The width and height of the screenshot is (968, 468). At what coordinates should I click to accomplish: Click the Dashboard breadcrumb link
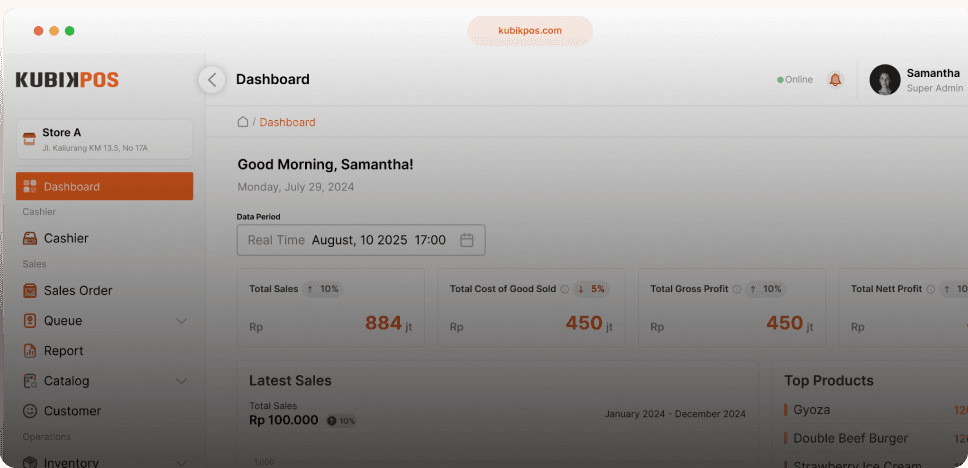coord(287,122)
